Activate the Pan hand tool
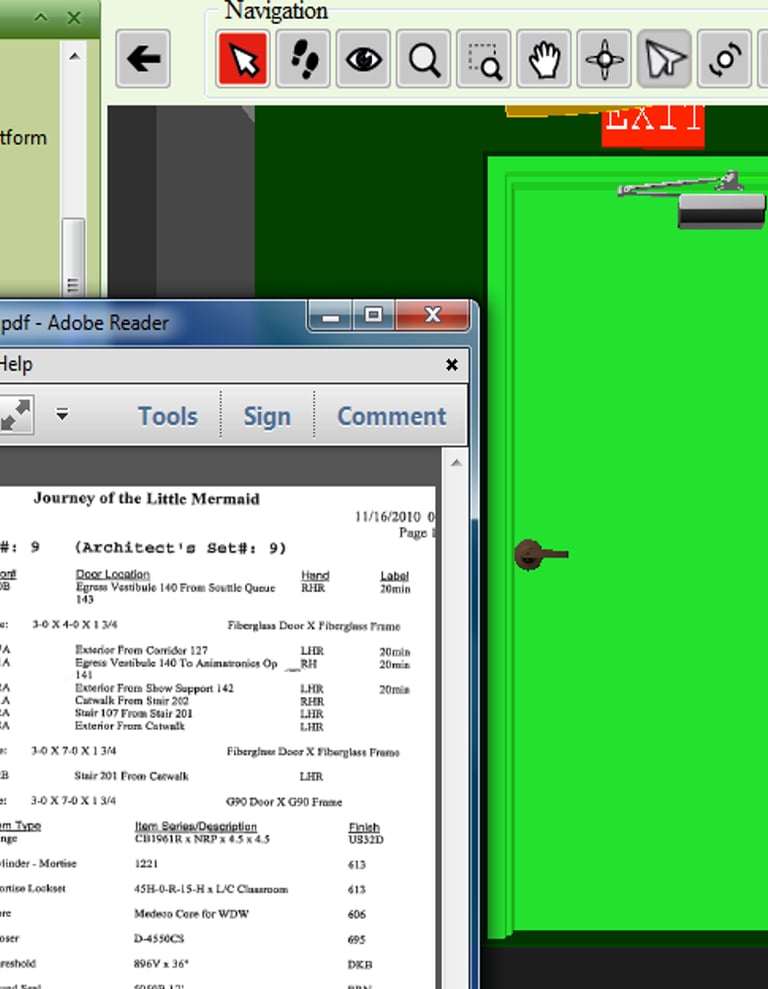Image resolution: width=768 pixels, height=989 pixels. (544, 59)
